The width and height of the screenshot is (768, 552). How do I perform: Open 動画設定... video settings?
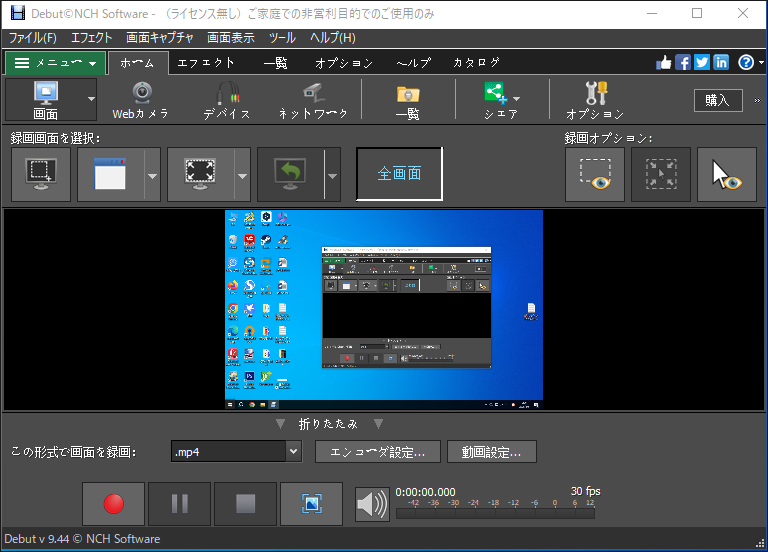click(x=492, y=452)
